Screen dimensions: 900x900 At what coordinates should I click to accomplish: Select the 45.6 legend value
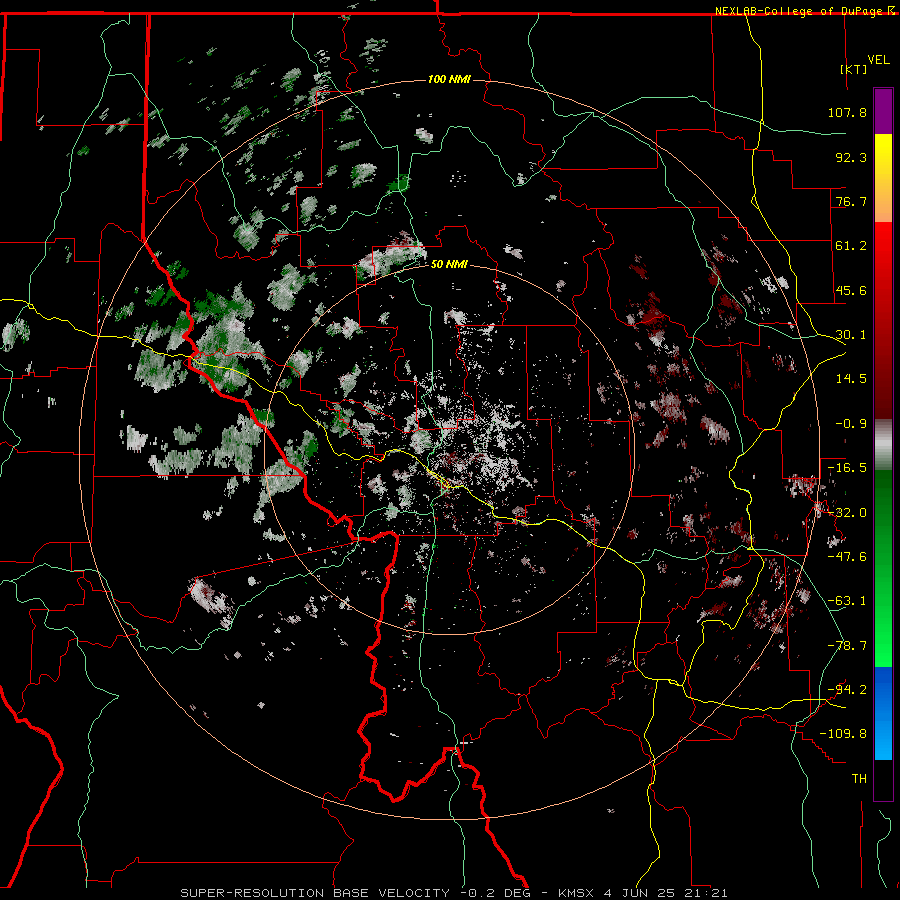coord(851,290)
